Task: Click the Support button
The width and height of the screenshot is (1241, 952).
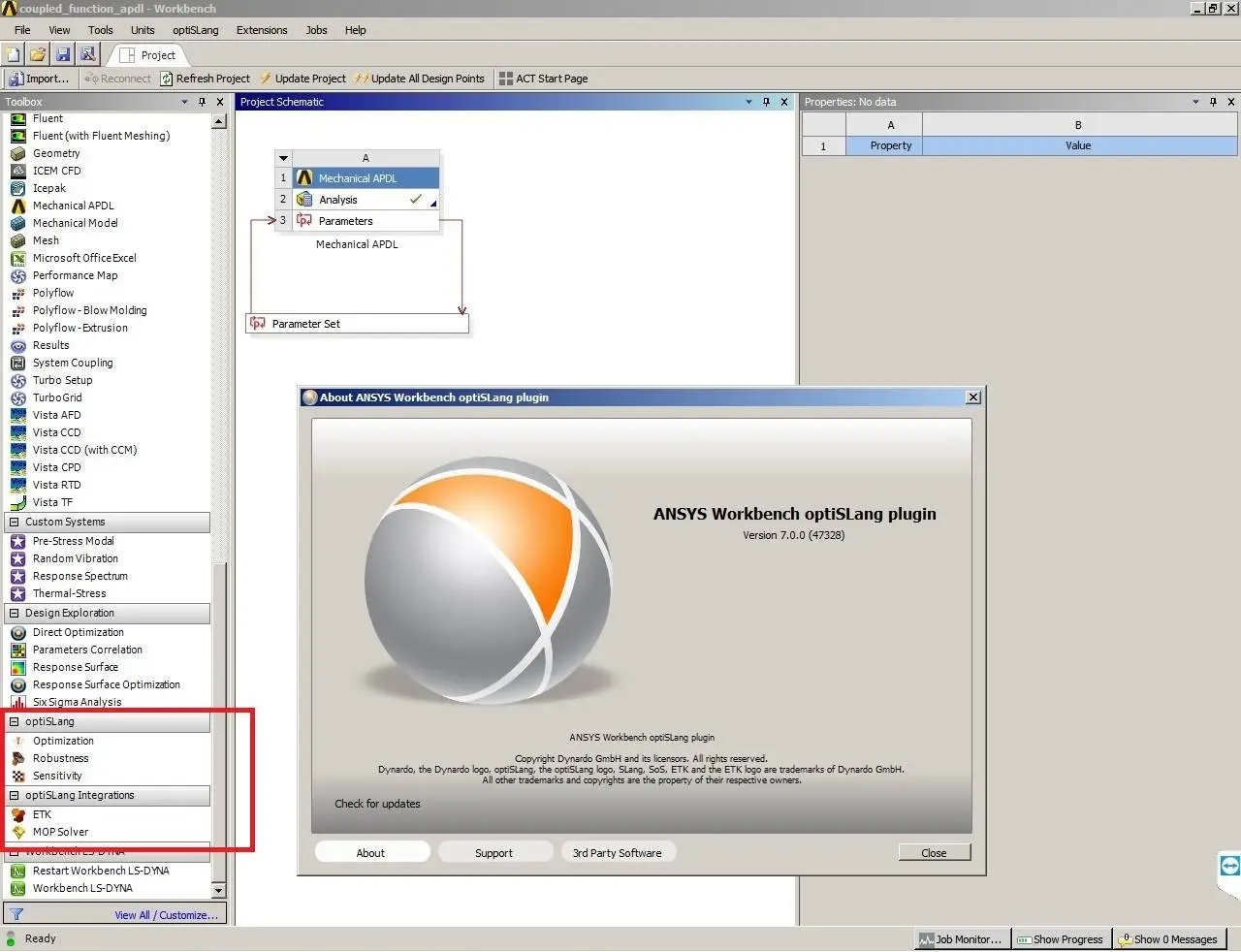Action: tap(494, 853)
